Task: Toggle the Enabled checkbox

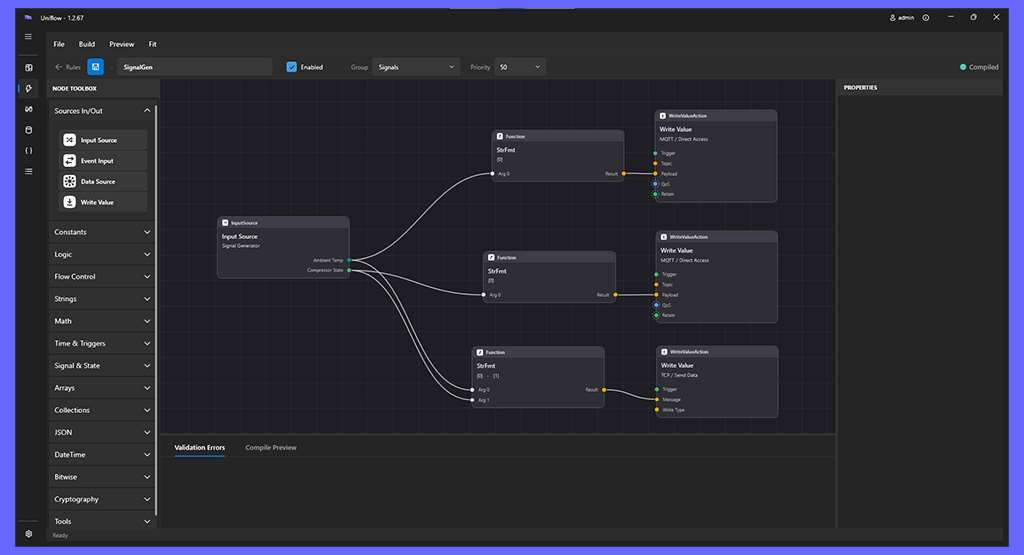Action: [291, 67]
